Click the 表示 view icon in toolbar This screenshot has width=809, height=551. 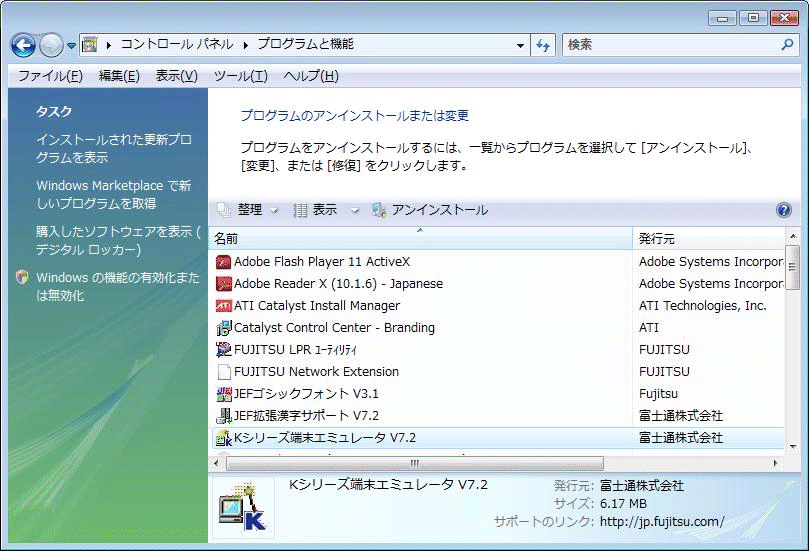[x=300, y=210]
